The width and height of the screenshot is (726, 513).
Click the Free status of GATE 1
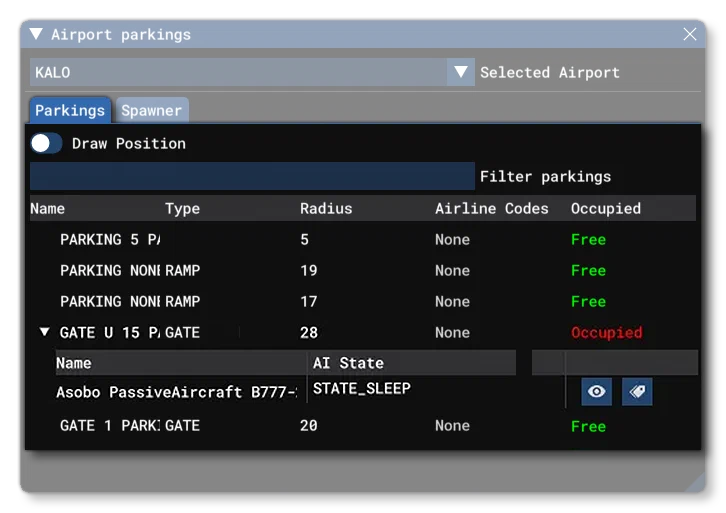pyautogui.click(x=588, y=426)
